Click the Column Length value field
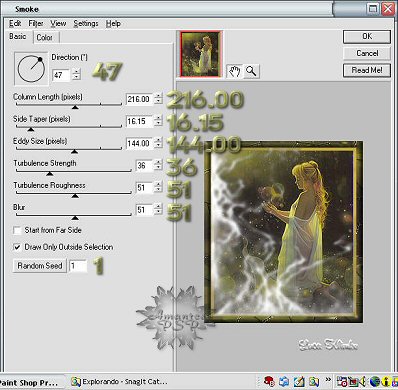398x390 pixels. (x=140, y=99)
